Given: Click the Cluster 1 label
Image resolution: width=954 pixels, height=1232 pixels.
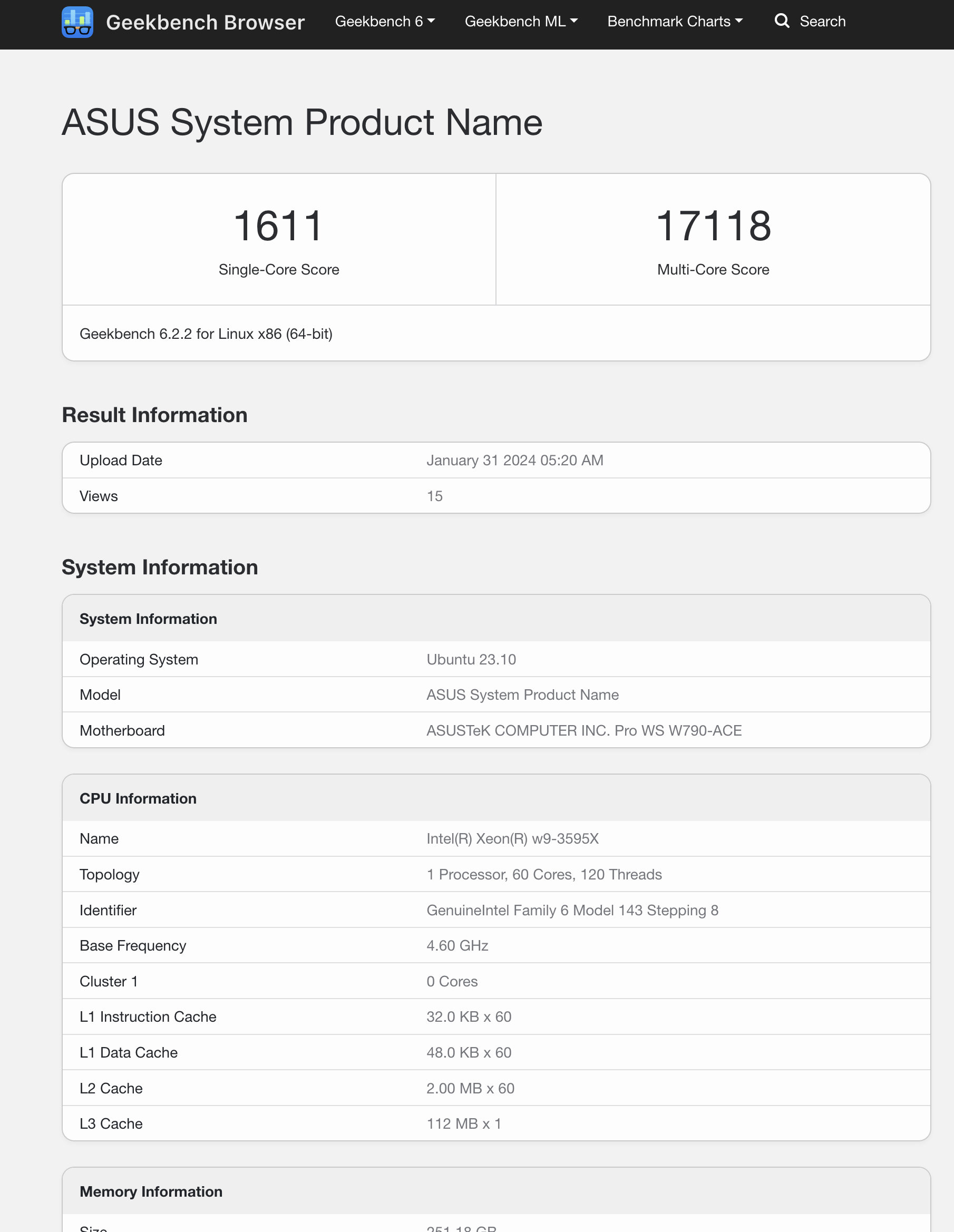Looking at the screenshot, I should tap(109, 982).
